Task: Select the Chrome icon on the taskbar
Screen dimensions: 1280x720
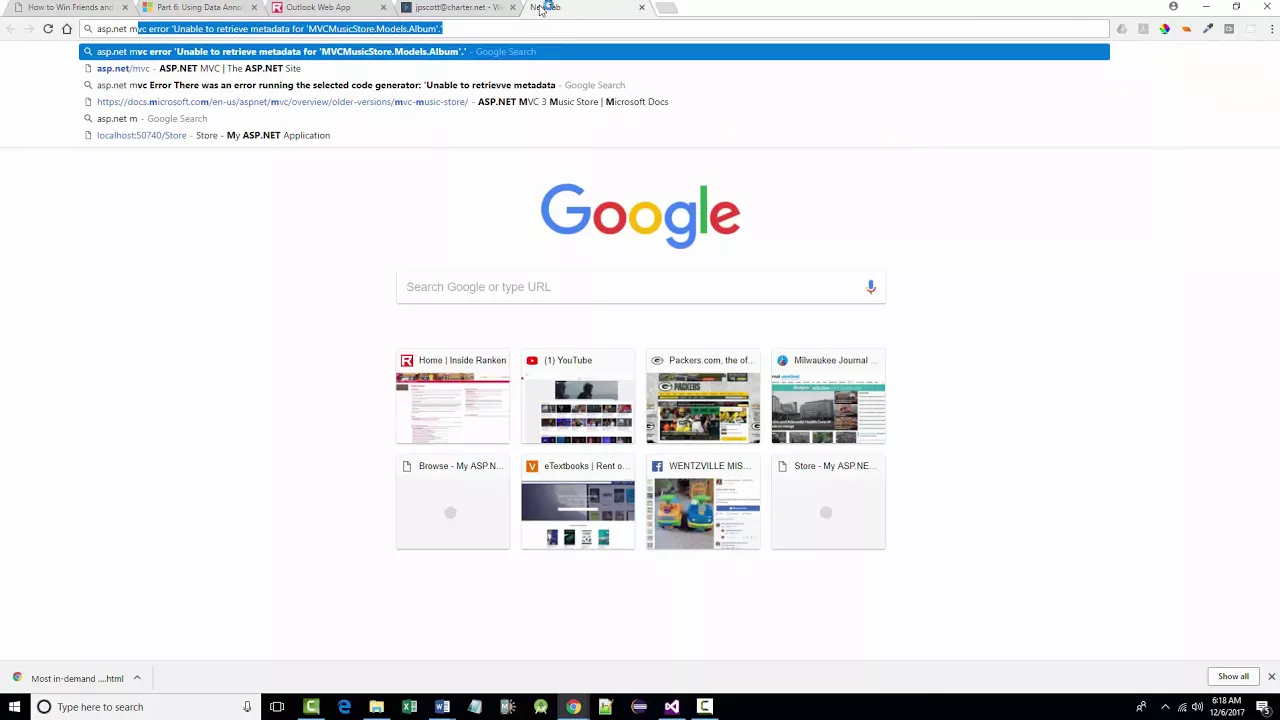Action: [x=573, y=707]
